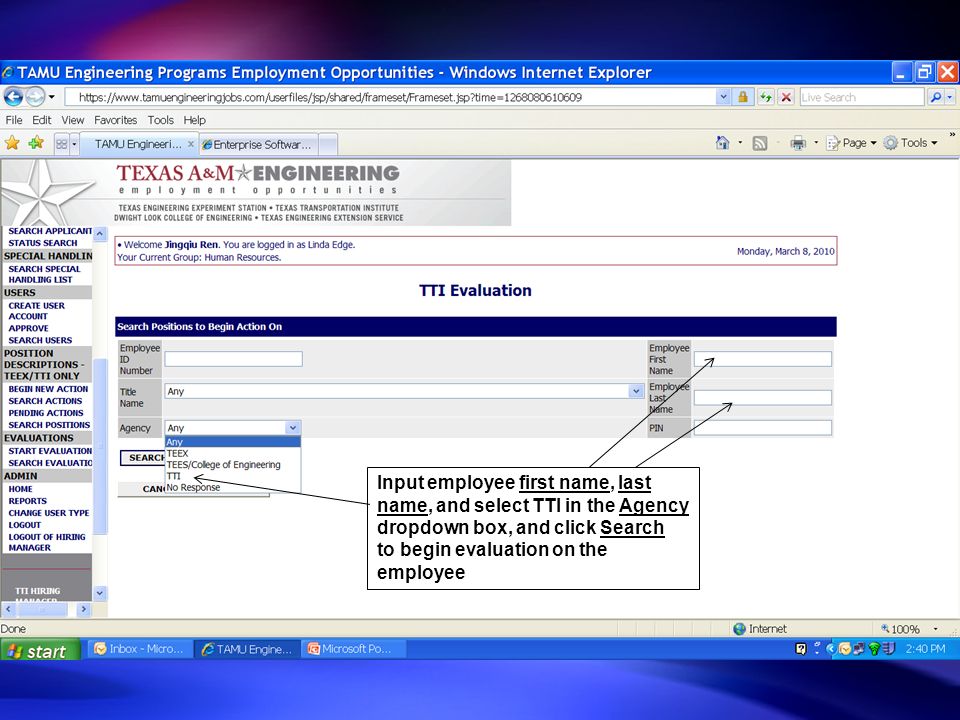Click sidebar horizontal scroll right arrow

[x=84, y=609]
